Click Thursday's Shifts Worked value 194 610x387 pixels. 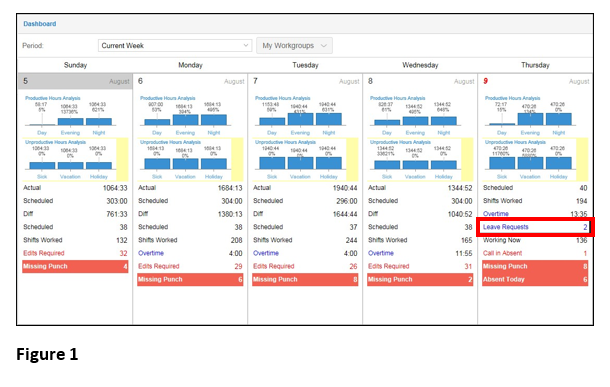pos(582,201)
